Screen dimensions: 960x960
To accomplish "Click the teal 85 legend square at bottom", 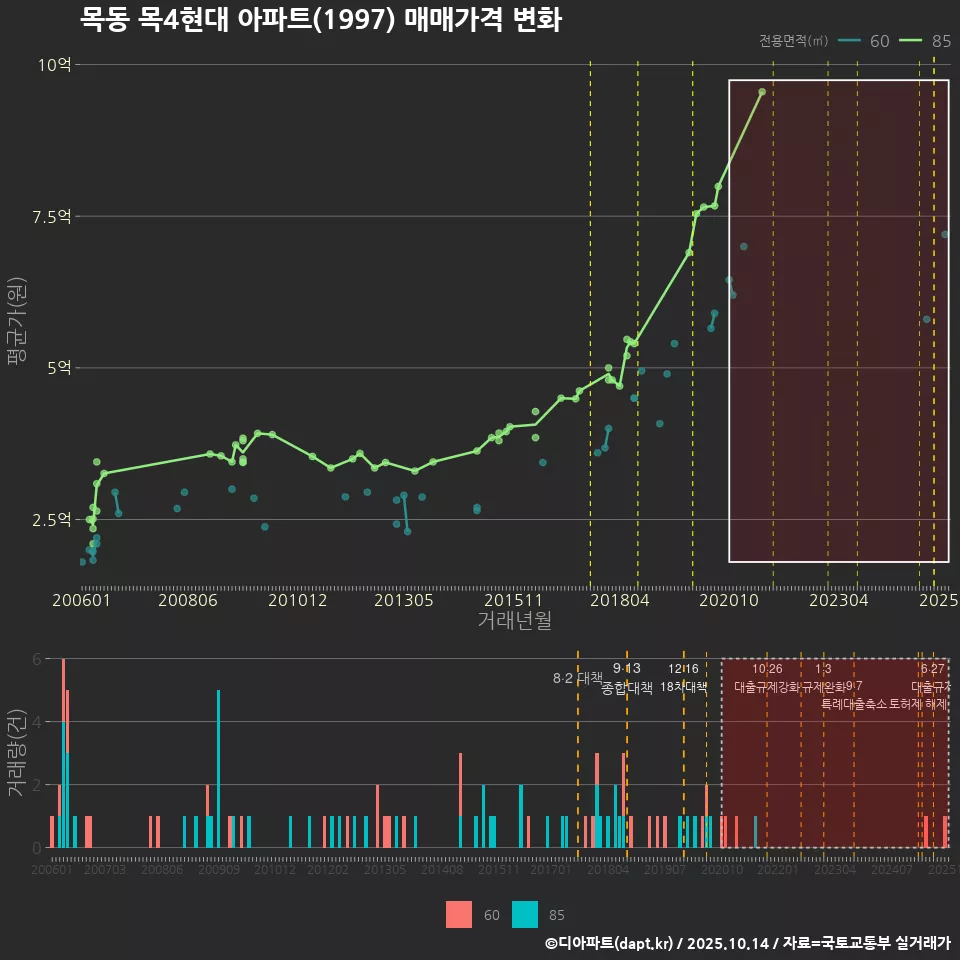I will (x=525, y=914).
